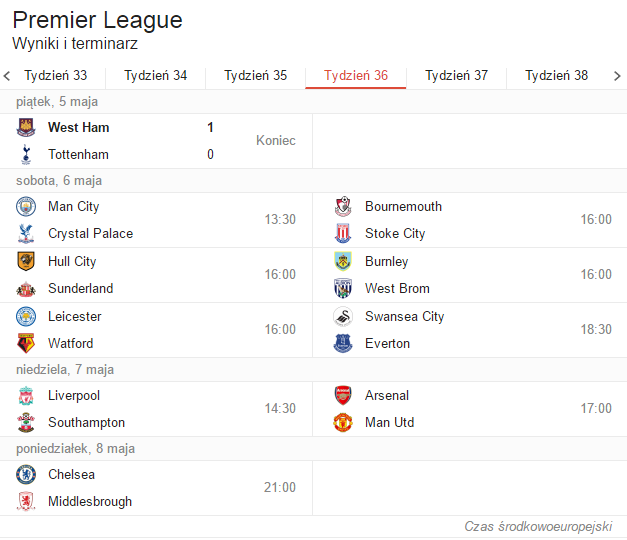Click the Watford club crest
The image size is (627, 540).
(26, 343)
